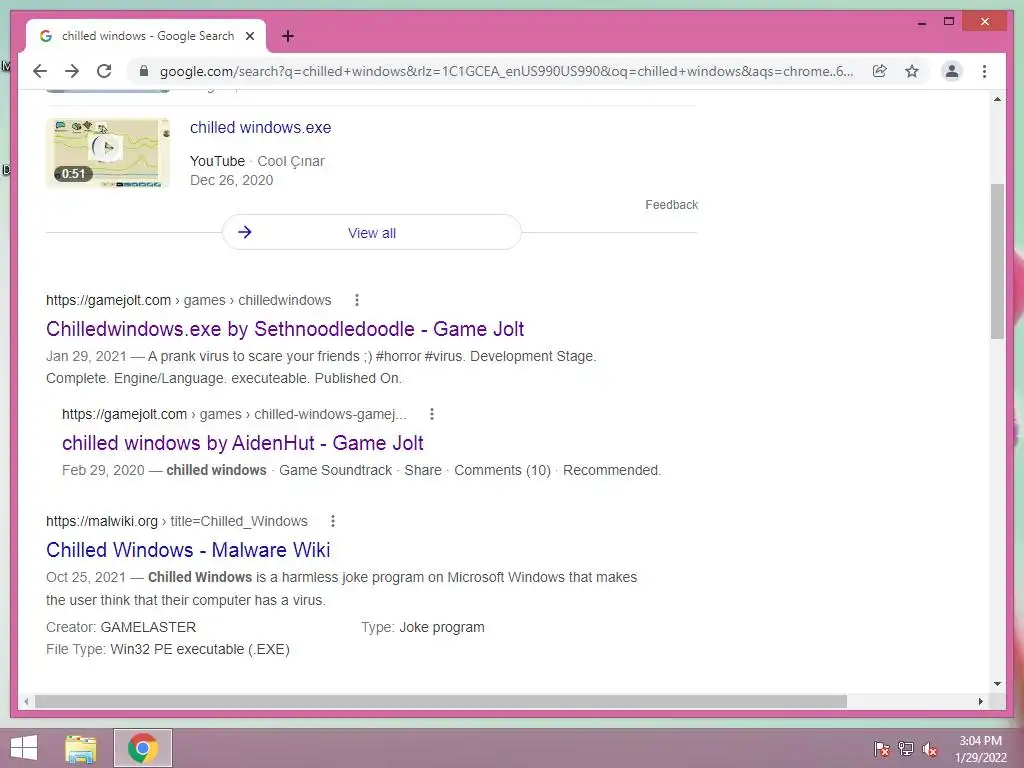The width and height of the screenshot is (1024, 768).
Task: Open options for malwiki.org result
Action: (x=333, y=520)
